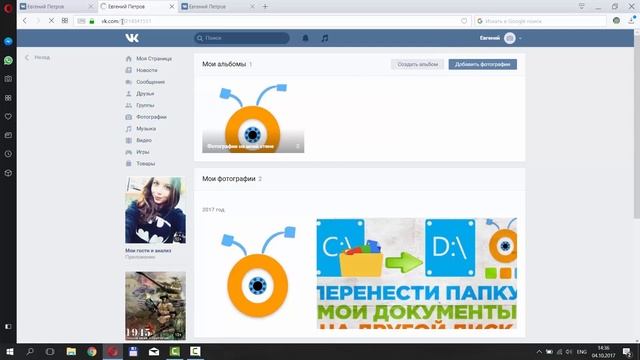Open File Explorer on taskbar

(x=71, y=351)
